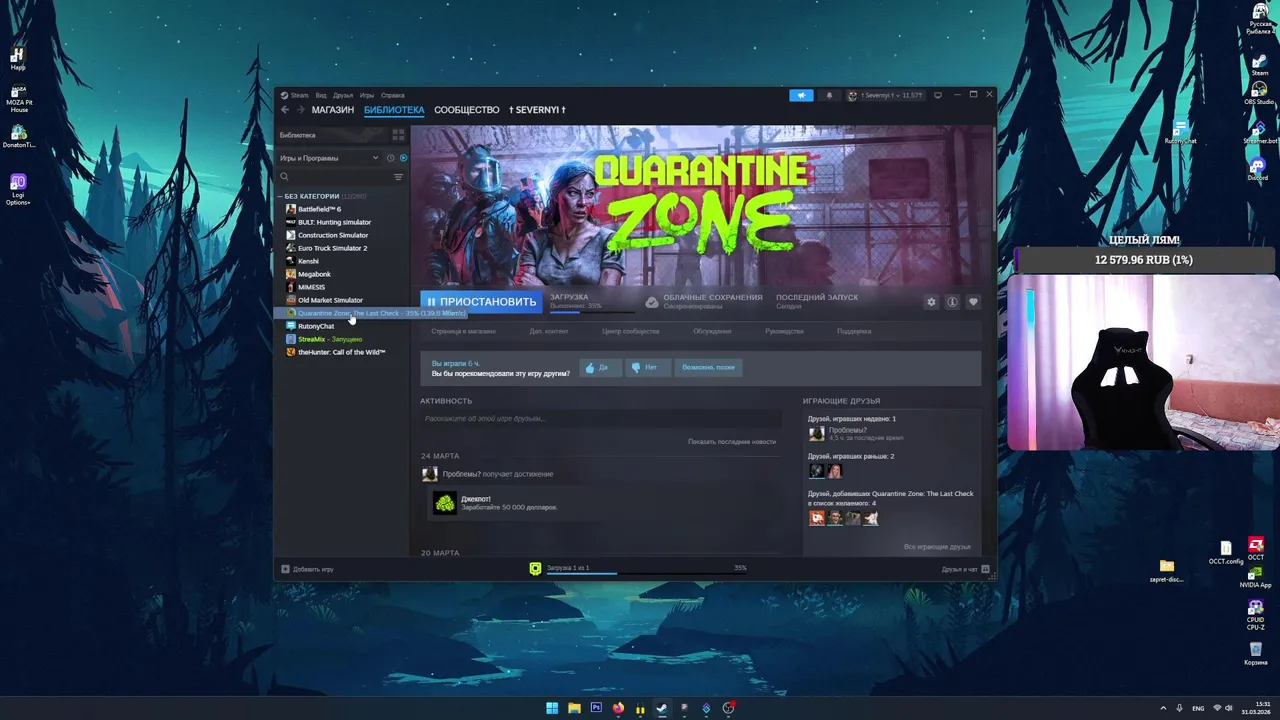
Task: Click the activity post input field
Action: [601, 418]
